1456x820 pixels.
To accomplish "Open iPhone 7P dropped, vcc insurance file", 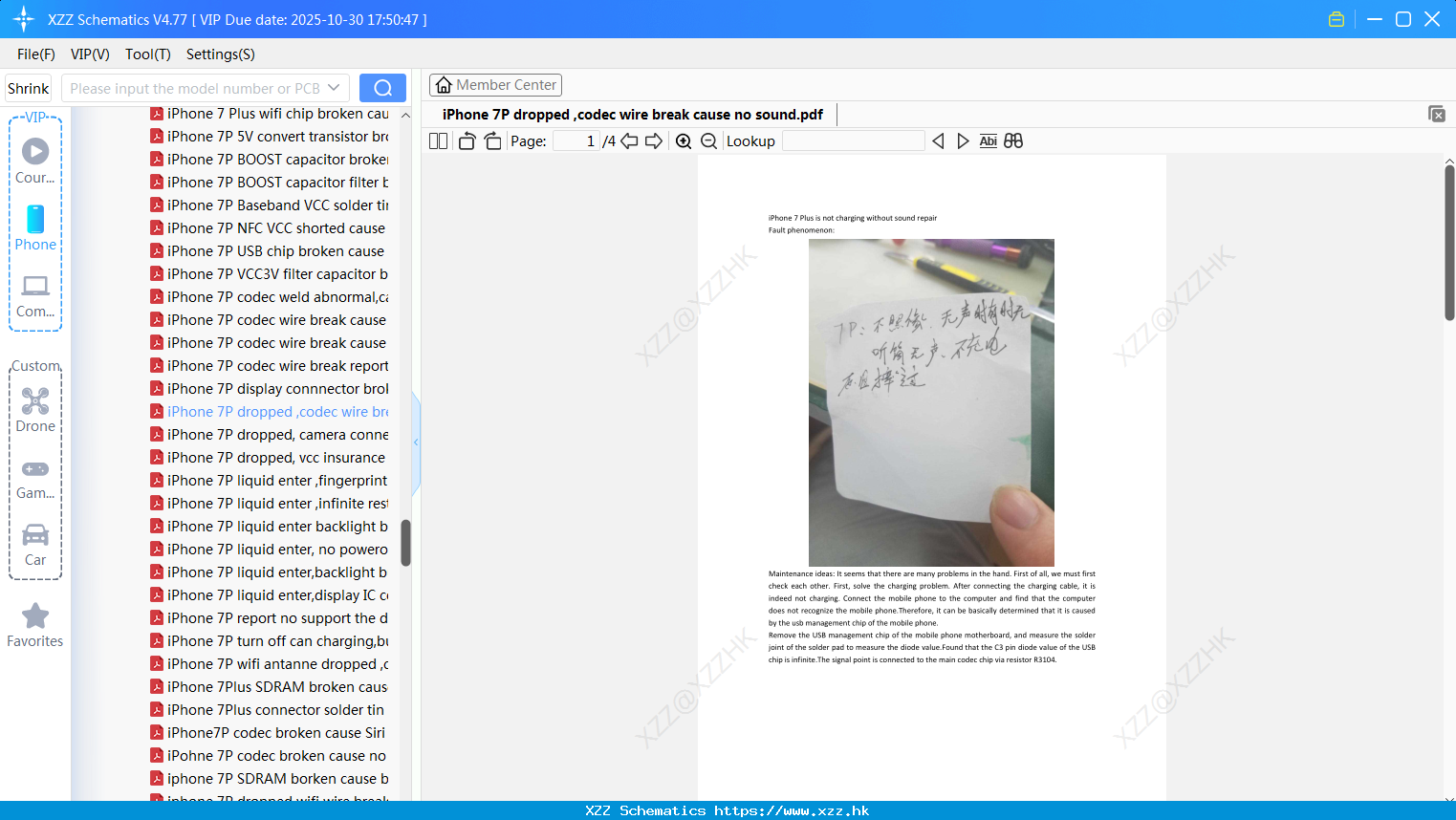I will tap(270, 458).
